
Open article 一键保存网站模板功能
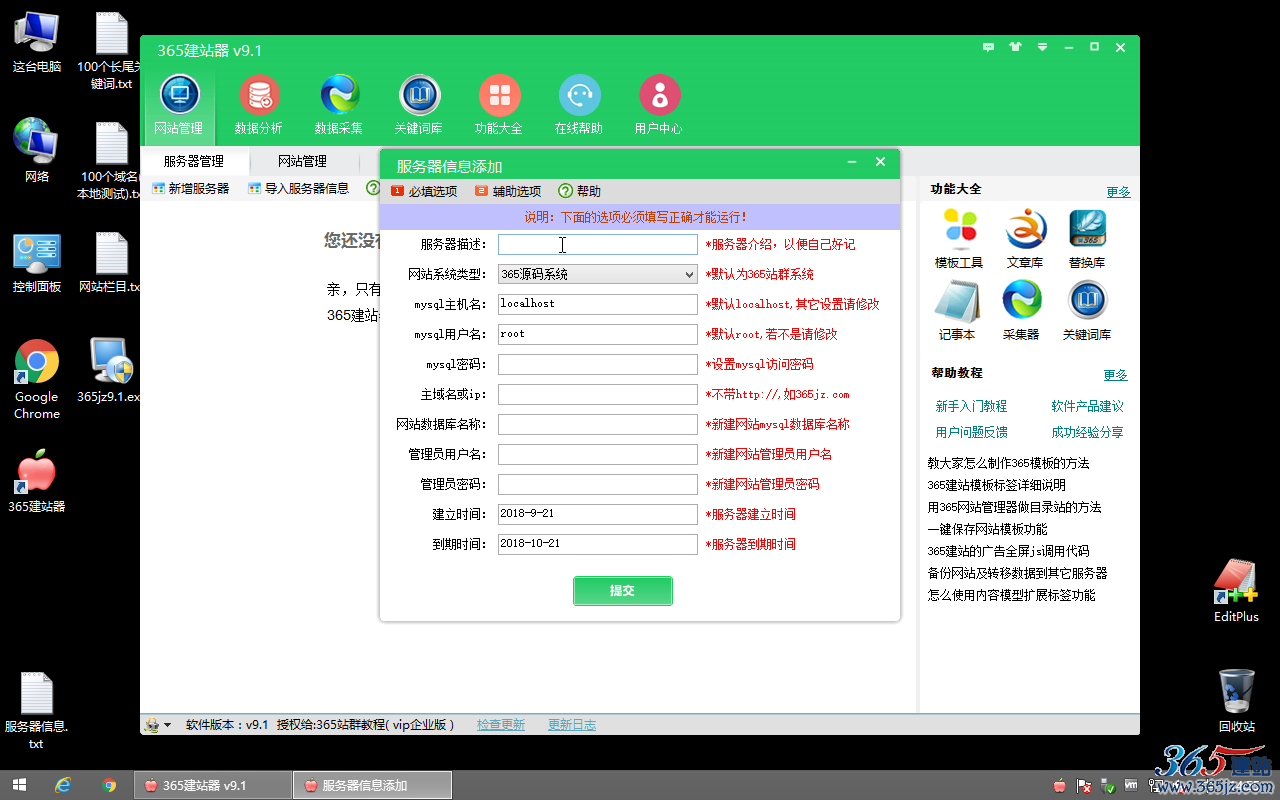[x=987, y=529]
